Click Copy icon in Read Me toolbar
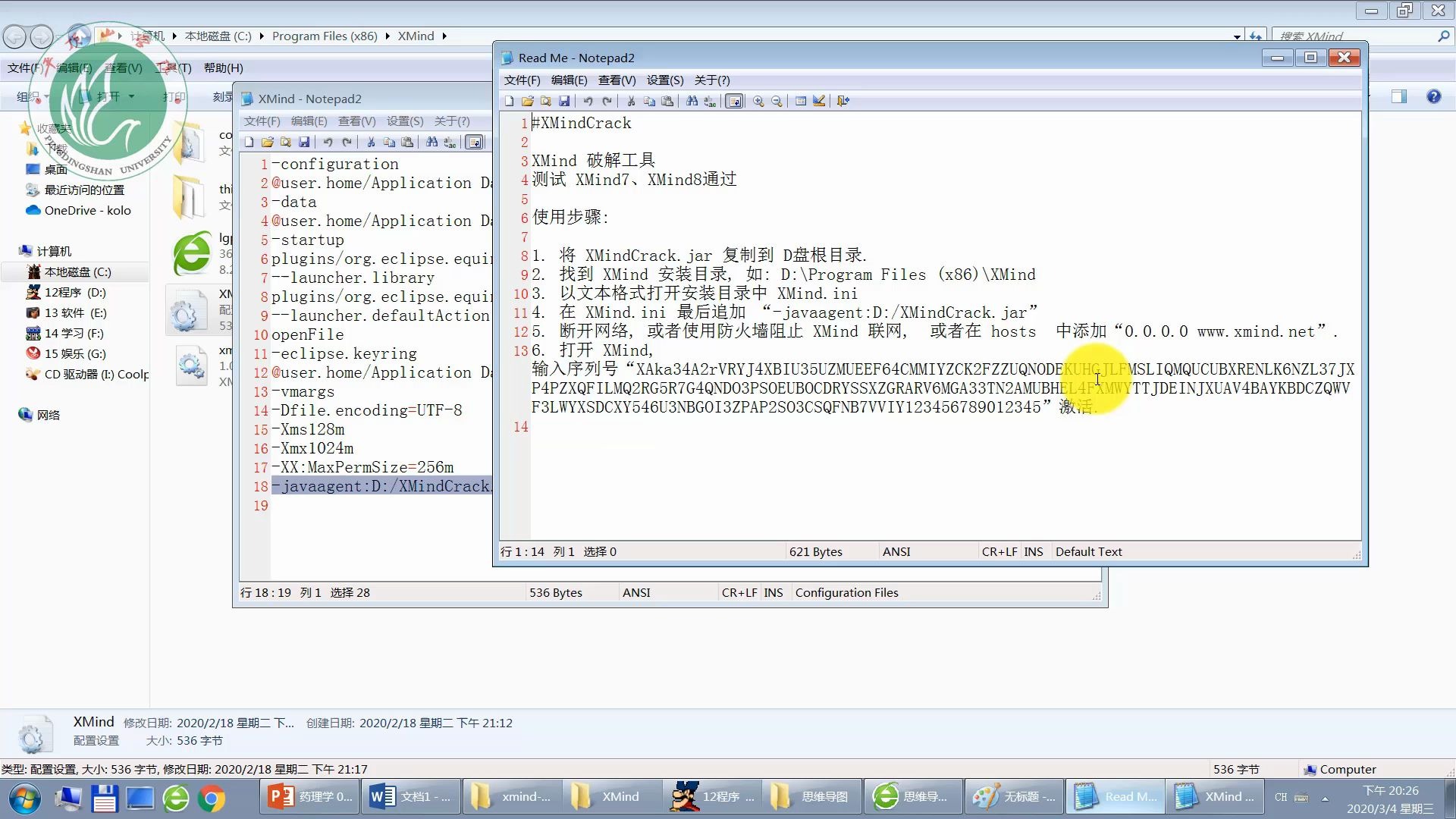Viewport: 1456px width, 819px height. [x=649, y=101]
